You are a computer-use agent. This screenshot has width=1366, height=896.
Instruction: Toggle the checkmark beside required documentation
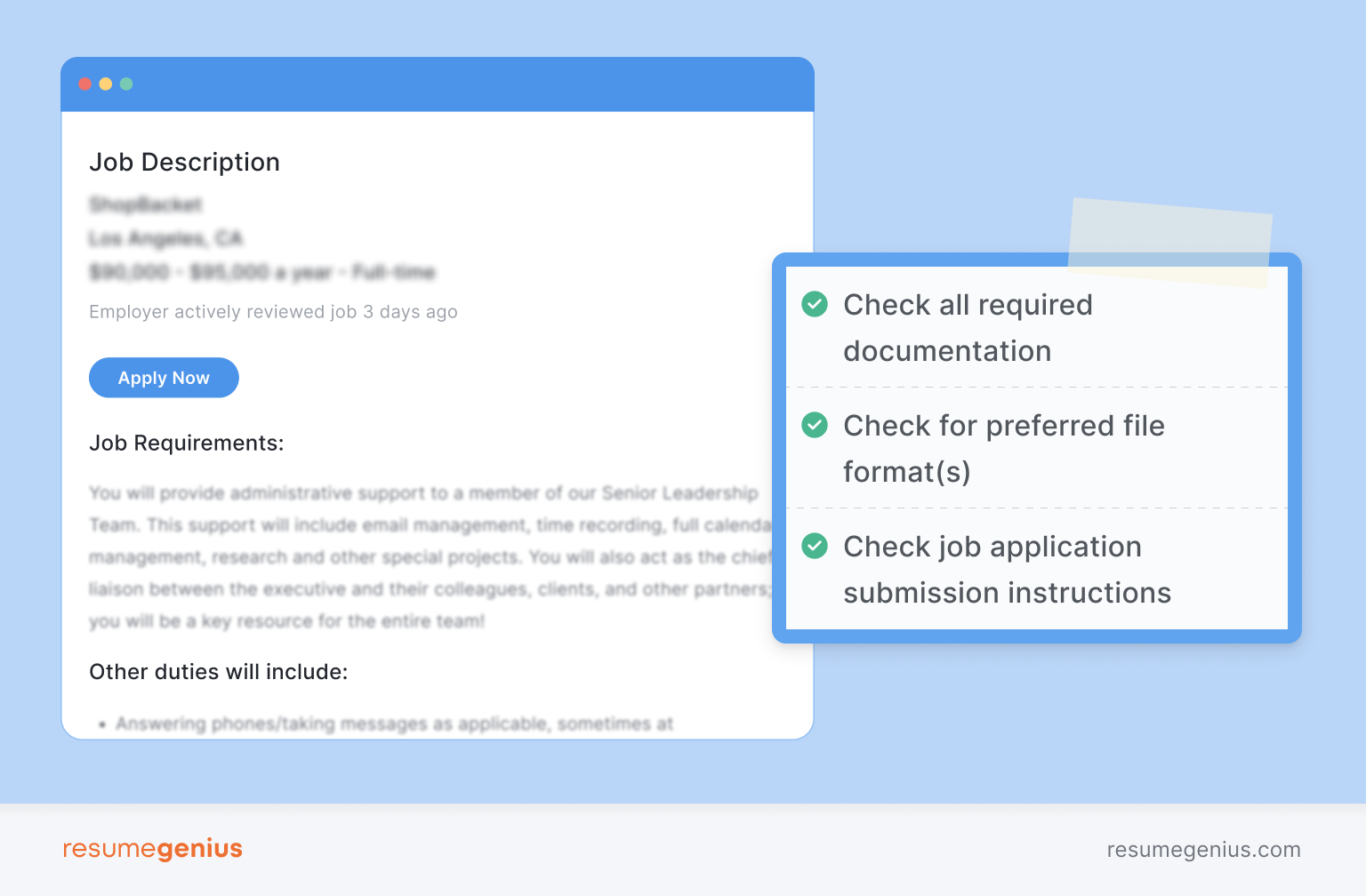tap(815, 304)
